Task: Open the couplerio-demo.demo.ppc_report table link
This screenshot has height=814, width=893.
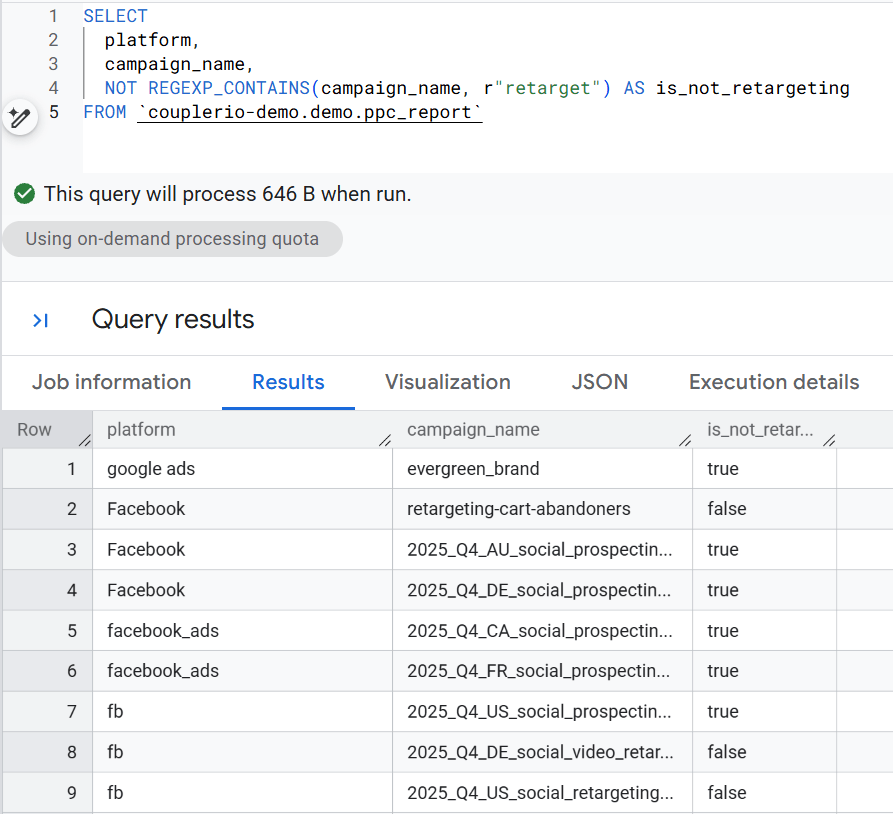Action: (x=309, y=112)
